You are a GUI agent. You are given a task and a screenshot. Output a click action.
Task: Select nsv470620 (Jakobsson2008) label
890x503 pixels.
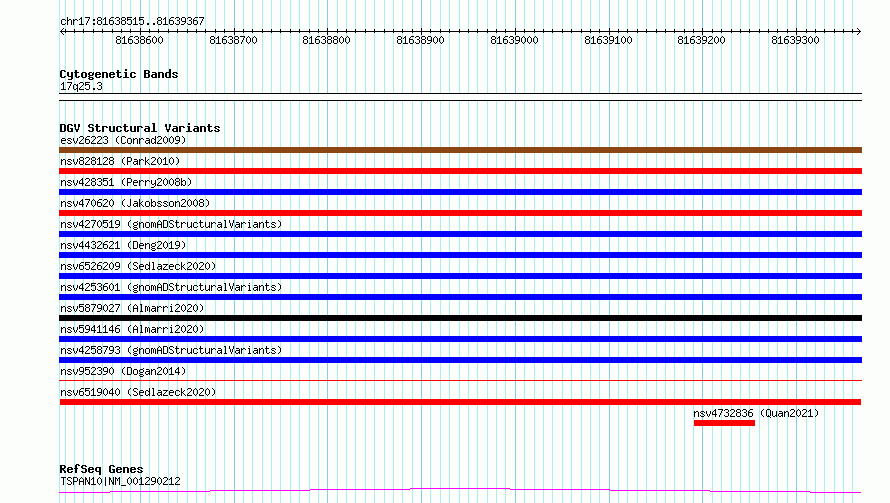pos(135,203)
